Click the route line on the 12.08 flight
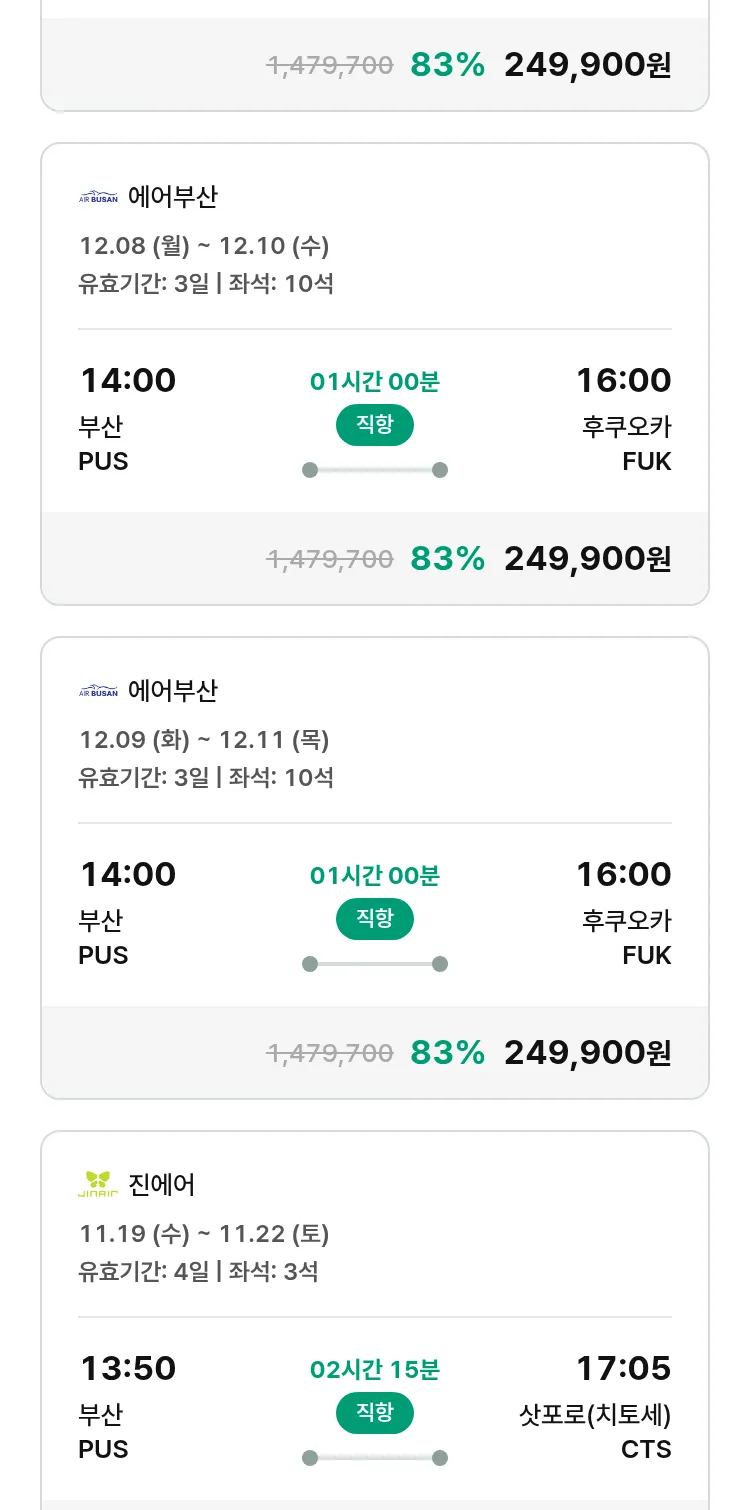 [375, 470]
